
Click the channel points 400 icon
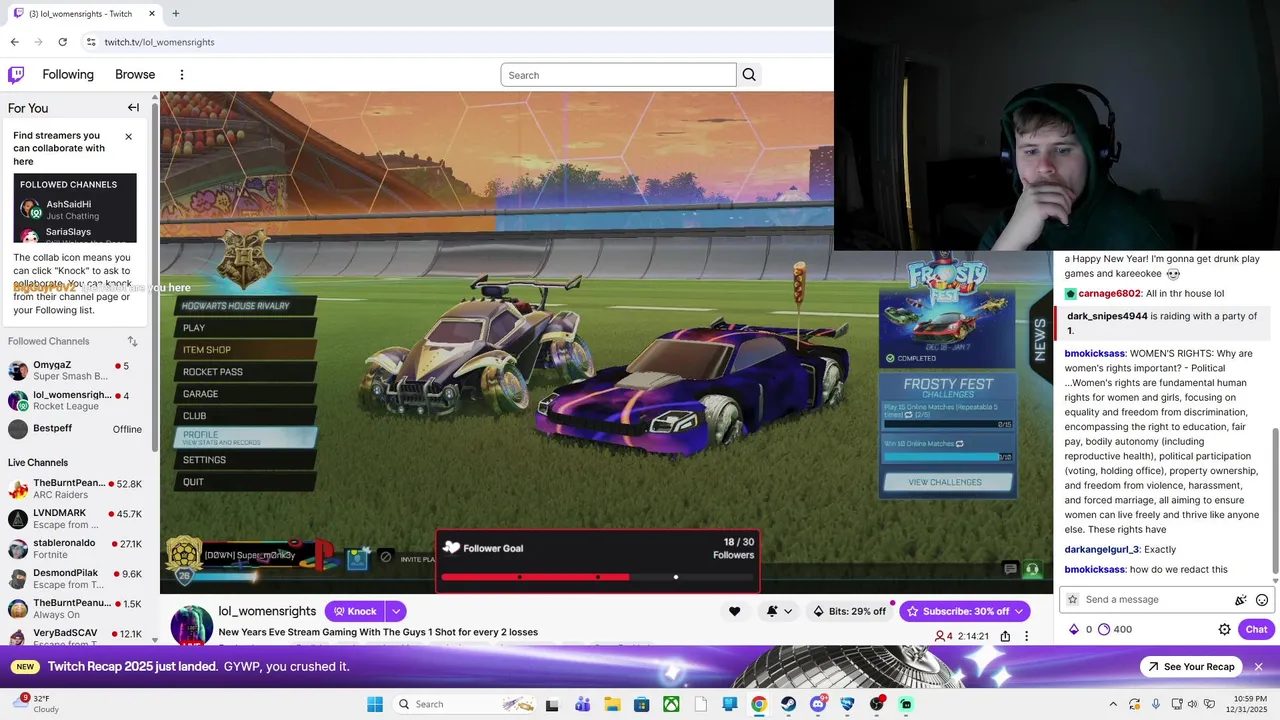point(1104,629)
